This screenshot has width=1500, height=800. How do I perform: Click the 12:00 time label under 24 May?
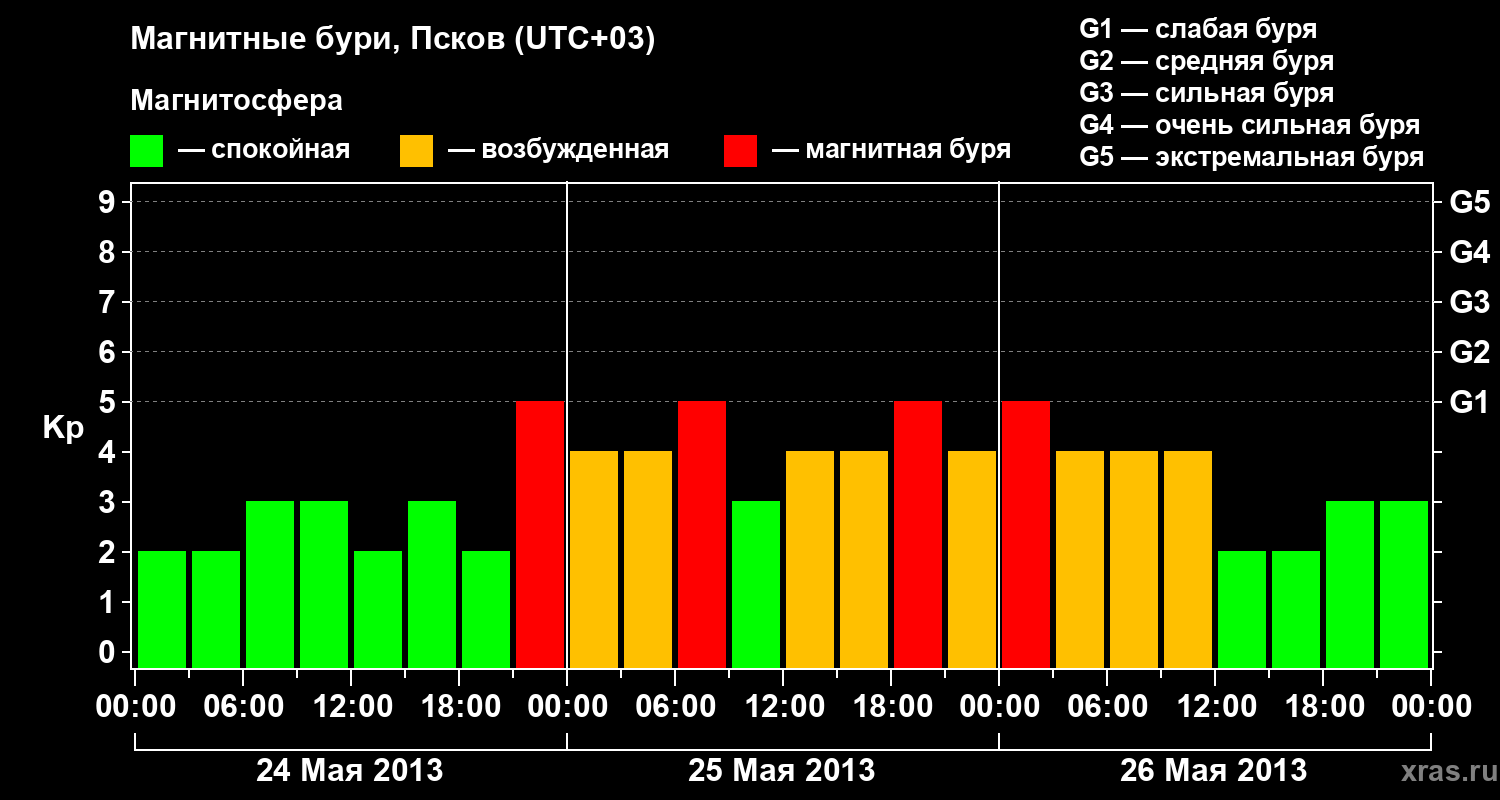click(x=351, y=707)
